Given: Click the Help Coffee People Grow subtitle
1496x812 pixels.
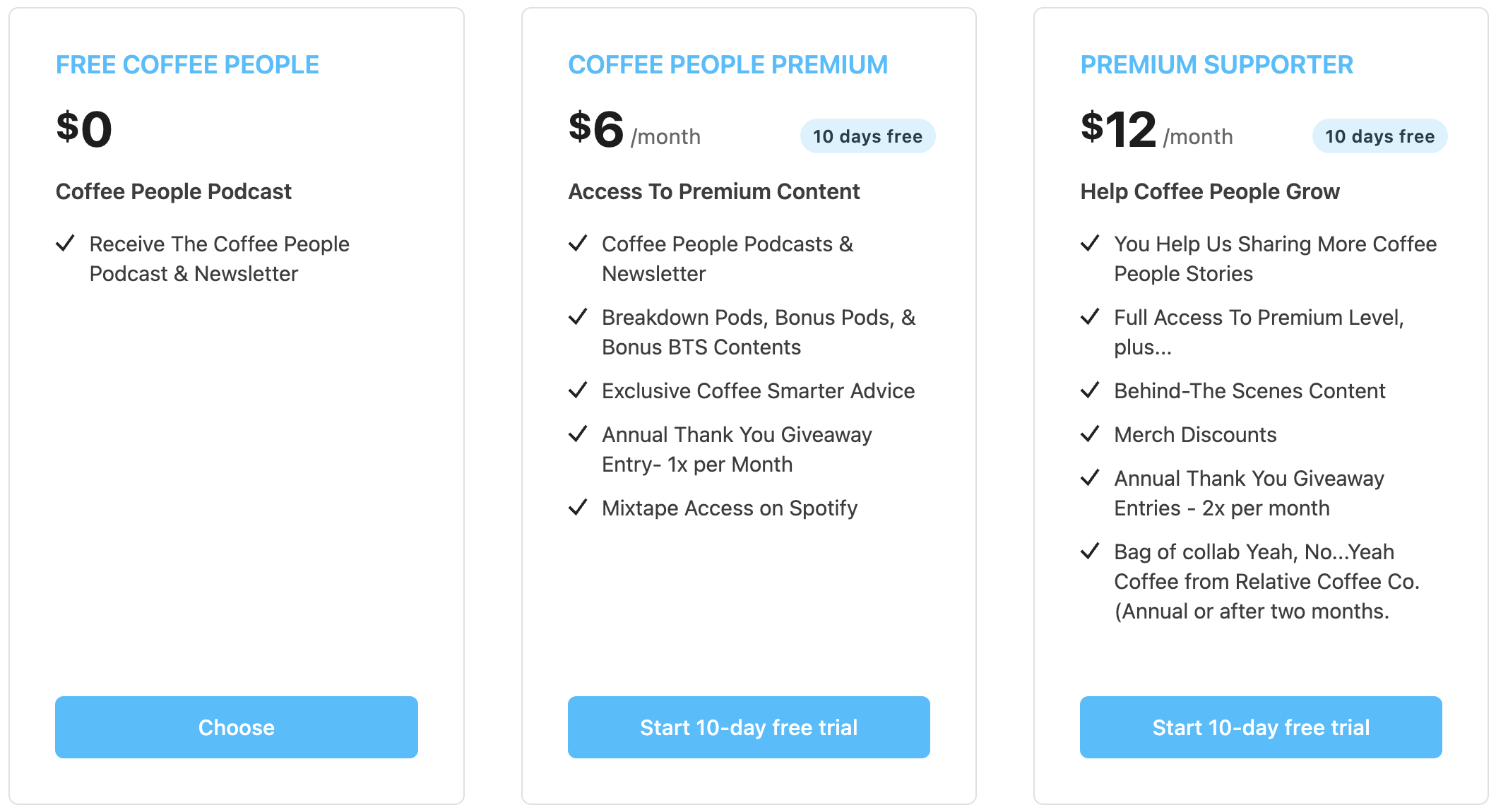Looking at the screenshot, I should (1209, 191).
